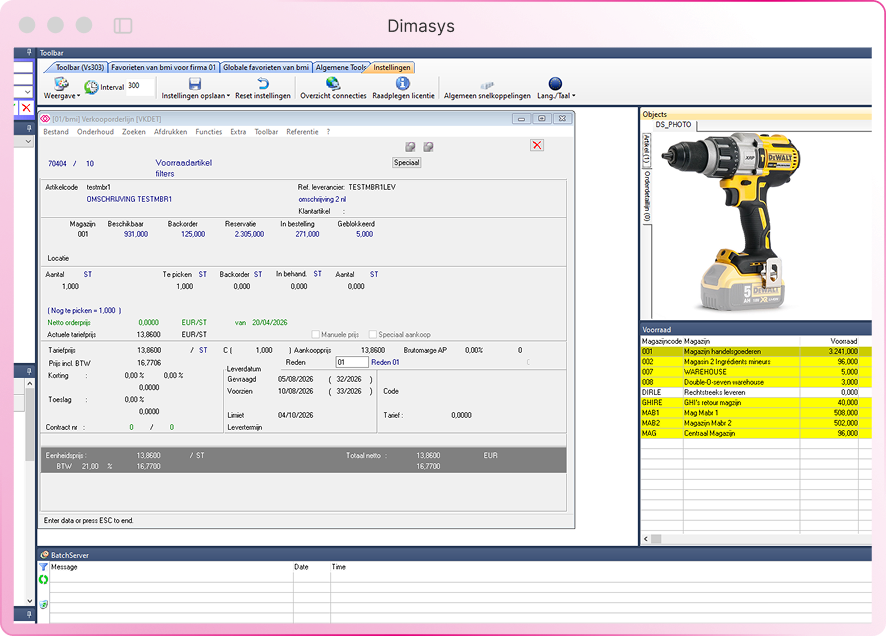The height and width of the screenshot is (636, 886).
Task: Click green refresh icon in BatchServer panel
Action: 44,580
